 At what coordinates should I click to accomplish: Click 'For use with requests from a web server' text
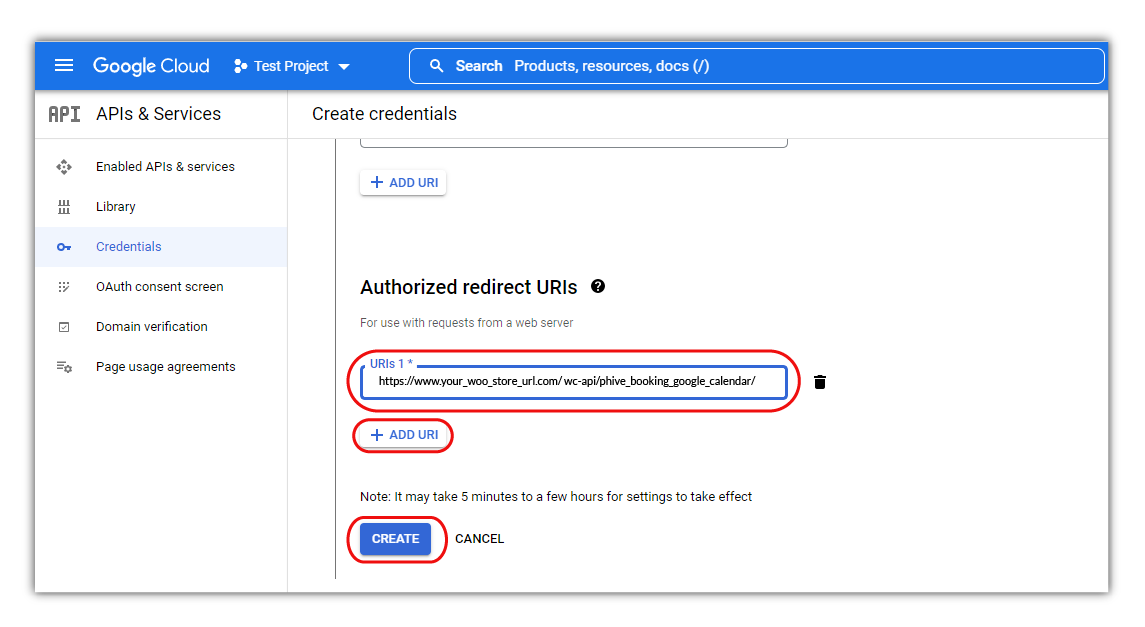click(467, 323)
